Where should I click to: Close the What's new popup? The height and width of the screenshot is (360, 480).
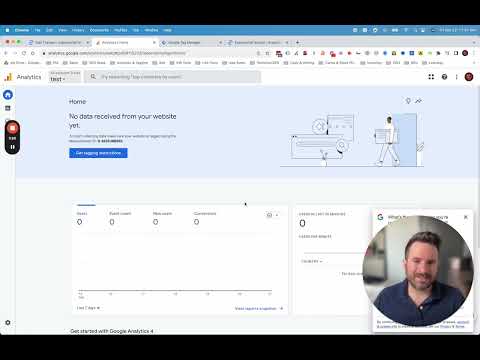click(466, 217)
